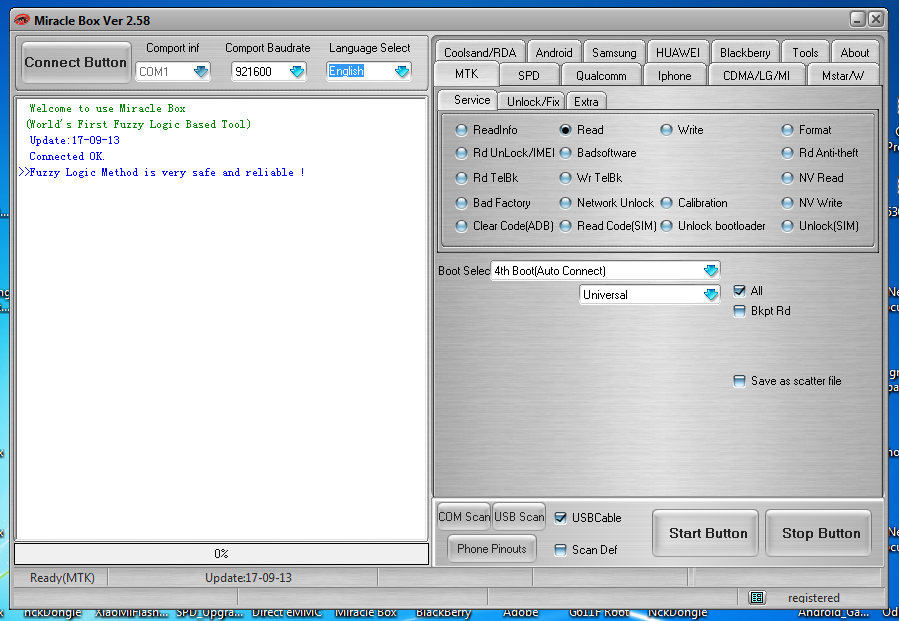Switch to the Coolsand/RDA tab

[480, 52]
